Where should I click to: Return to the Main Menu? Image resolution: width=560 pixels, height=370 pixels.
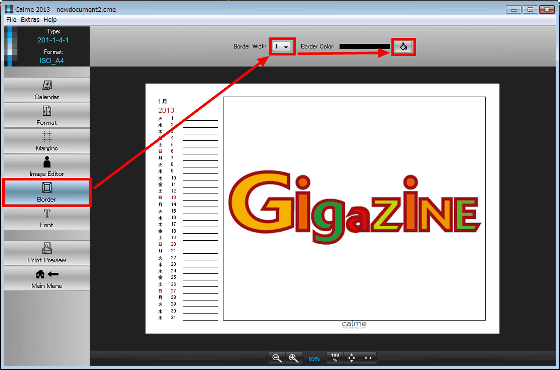[x=47, y=279]
